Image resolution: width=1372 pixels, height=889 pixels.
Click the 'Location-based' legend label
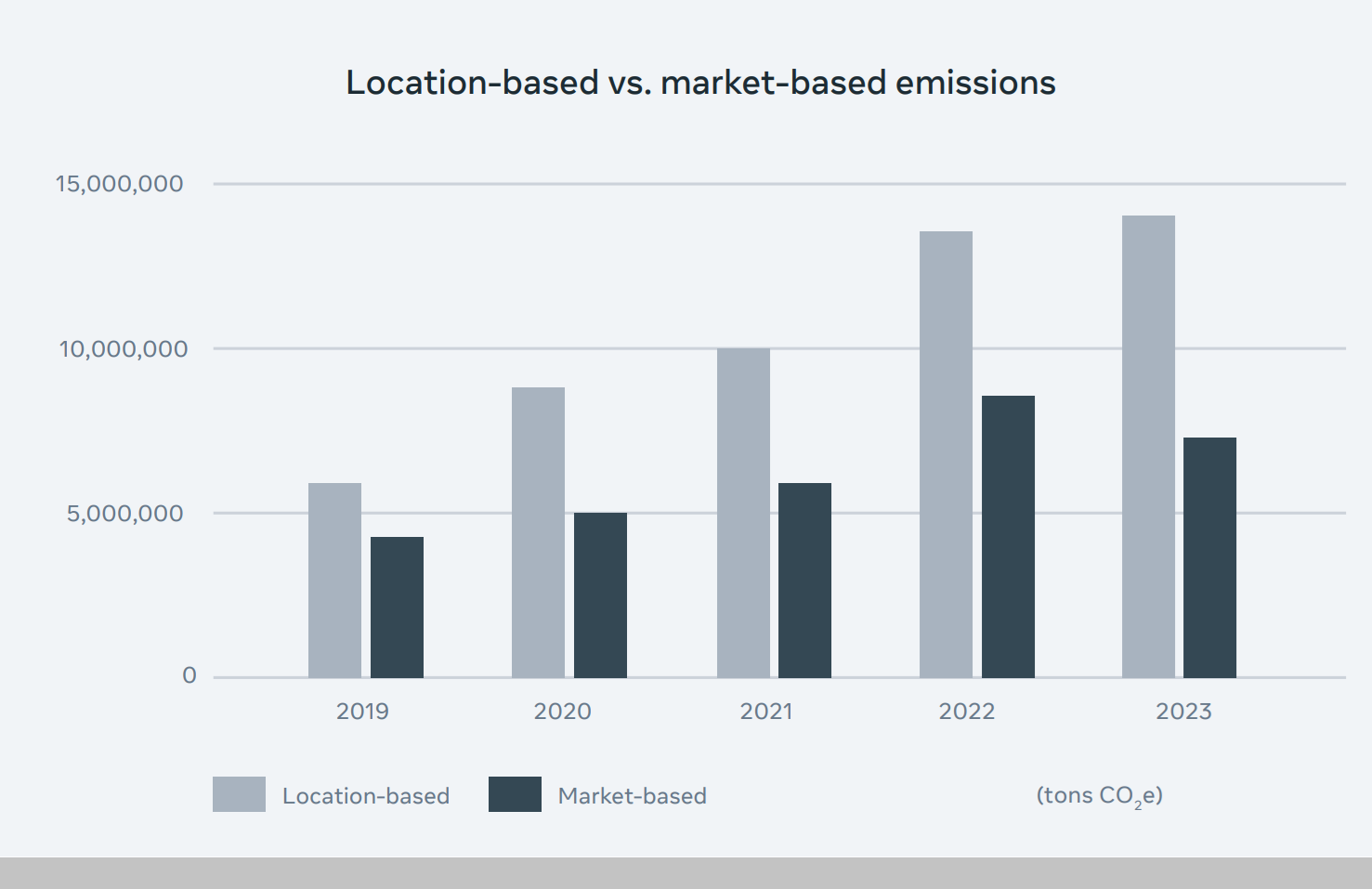tap(366, 796)
